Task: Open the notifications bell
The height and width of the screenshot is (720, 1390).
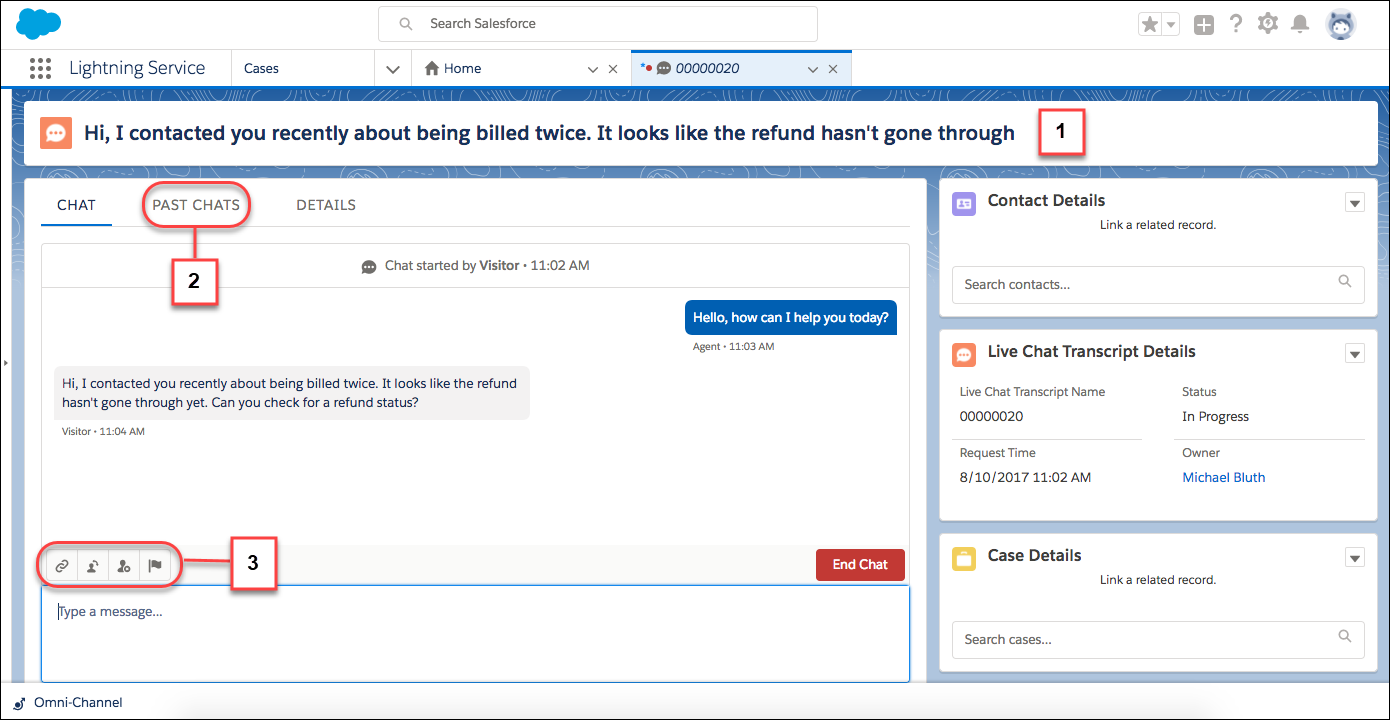Action: (x=1300, y=23)
